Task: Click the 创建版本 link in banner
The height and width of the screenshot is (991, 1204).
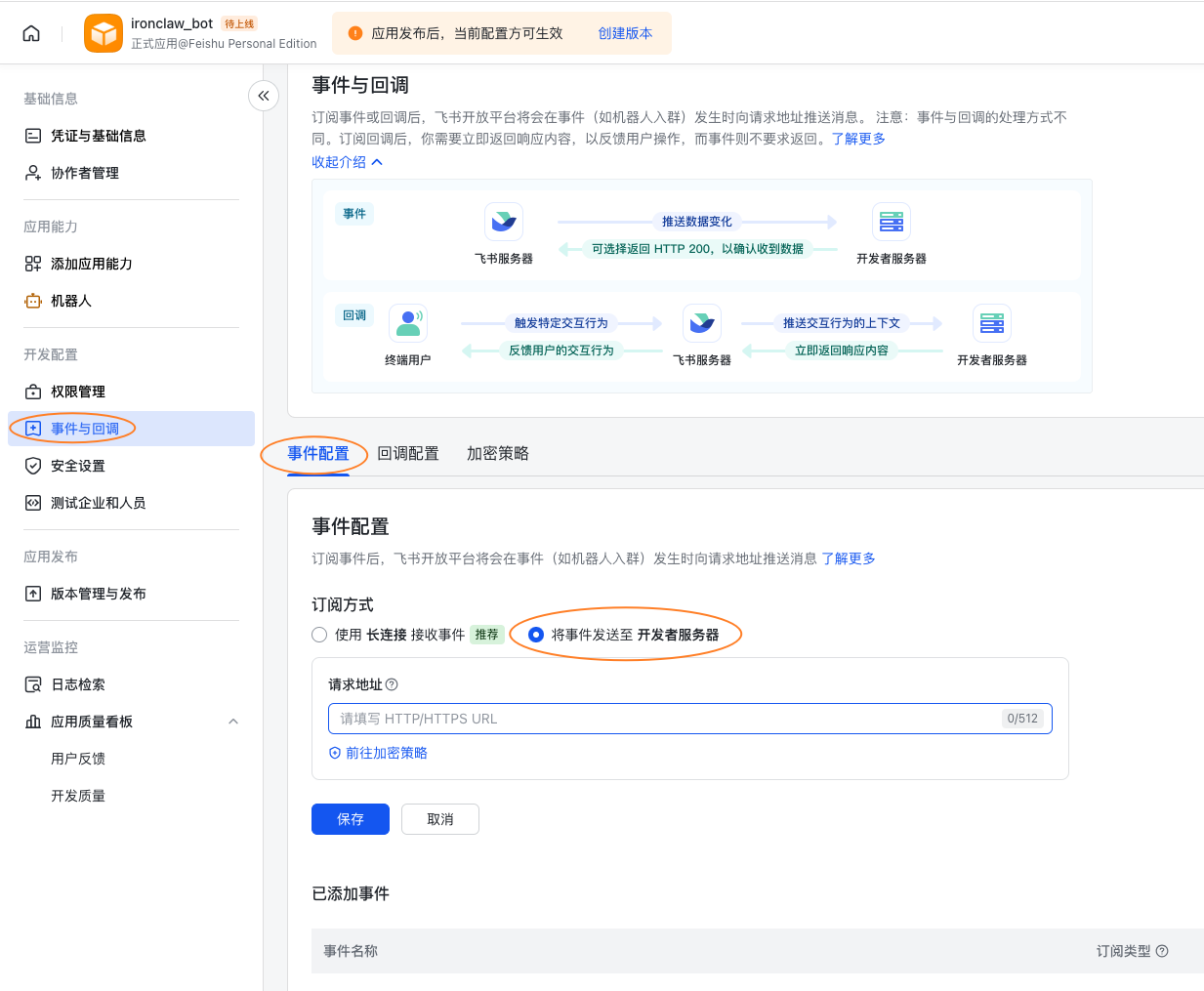Action: pyautogui.click(x=625, y=33)
